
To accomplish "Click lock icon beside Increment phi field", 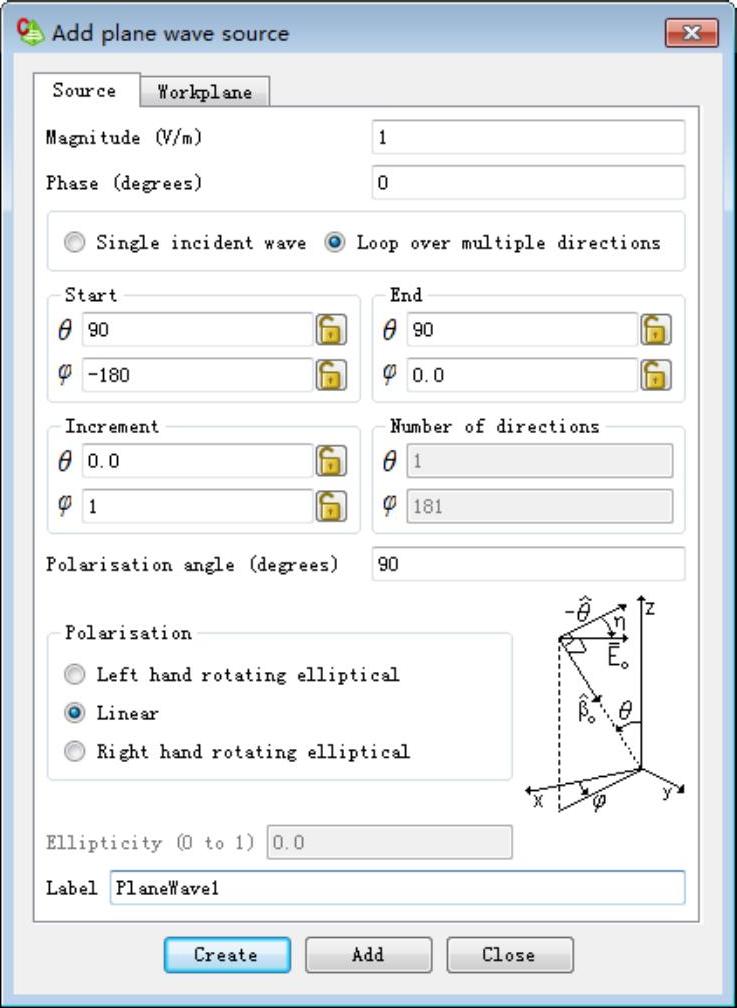I will point(331,506).
